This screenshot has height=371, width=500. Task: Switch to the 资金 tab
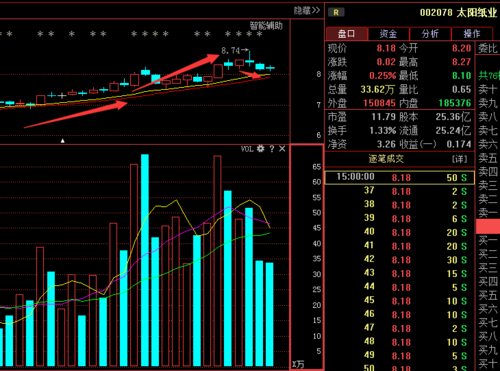tap(388, 34)
